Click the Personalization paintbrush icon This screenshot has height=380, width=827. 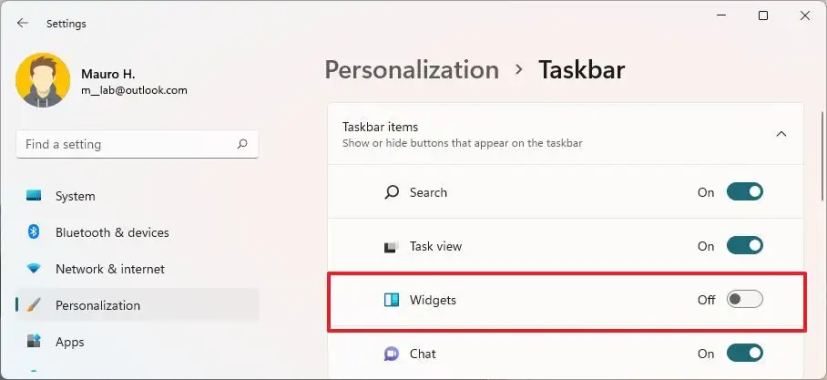34,305
